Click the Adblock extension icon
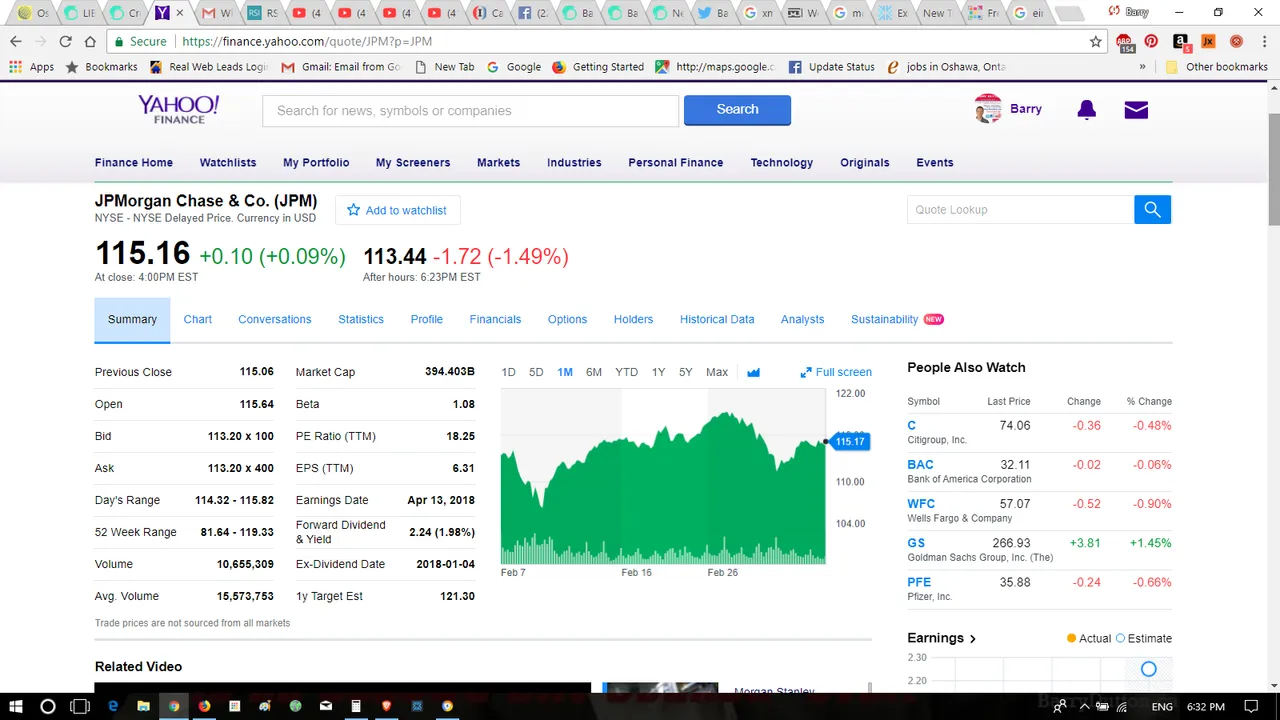 (x=1125, y=42)
